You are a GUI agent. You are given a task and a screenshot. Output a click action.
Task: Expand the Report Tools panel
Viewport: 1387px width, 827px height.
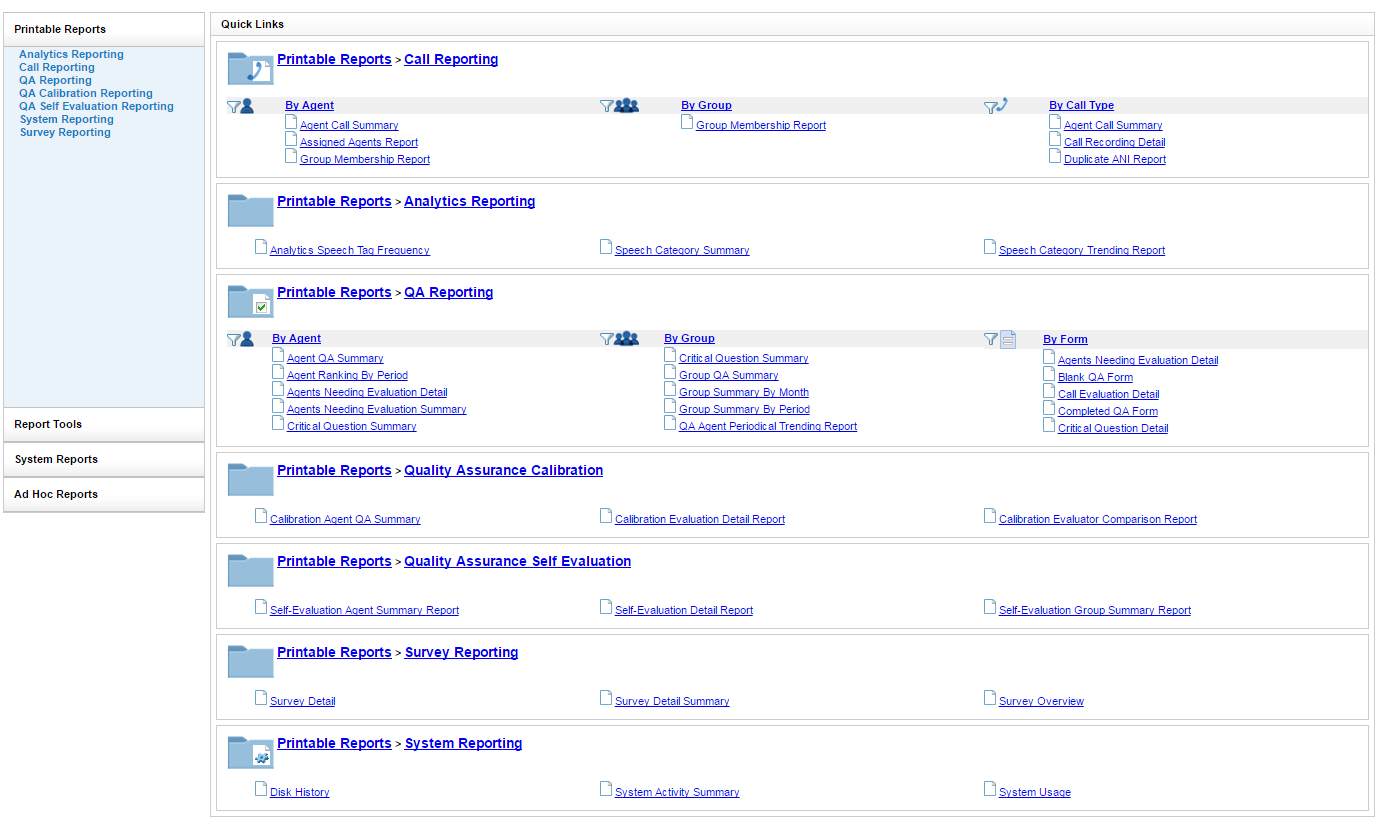tap(104, 425)
